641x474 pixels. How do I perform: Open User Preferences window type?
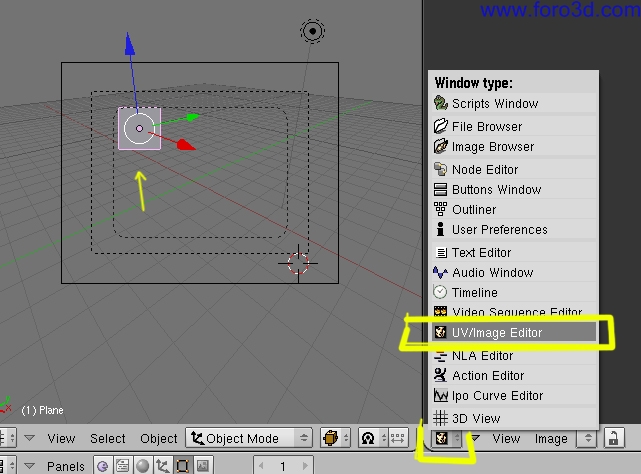(x=514, y=229)
